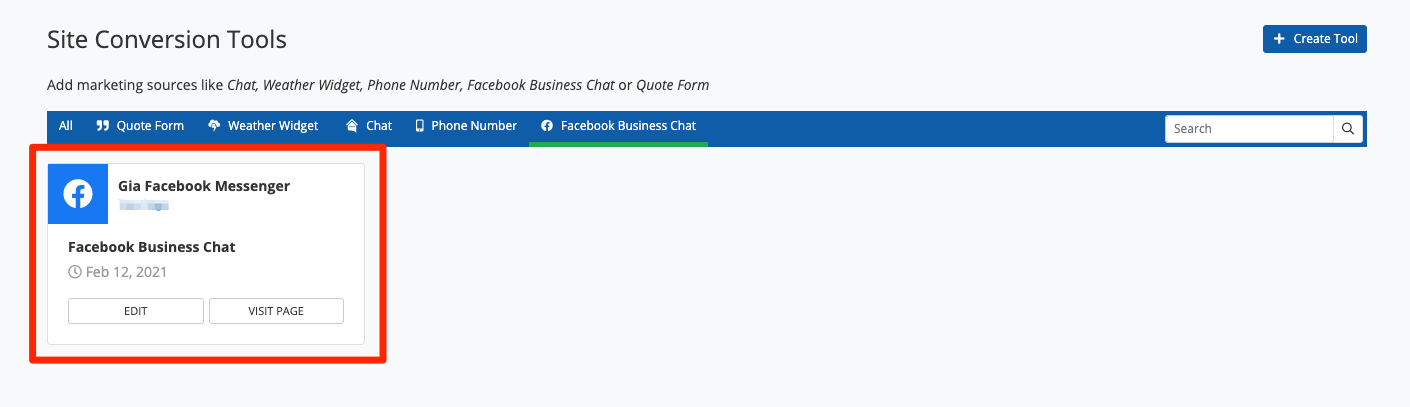Image resolution: width=1410 pixels, height=407 pixels.
Task: Switch to the All tab
Action: pos(66,126)
